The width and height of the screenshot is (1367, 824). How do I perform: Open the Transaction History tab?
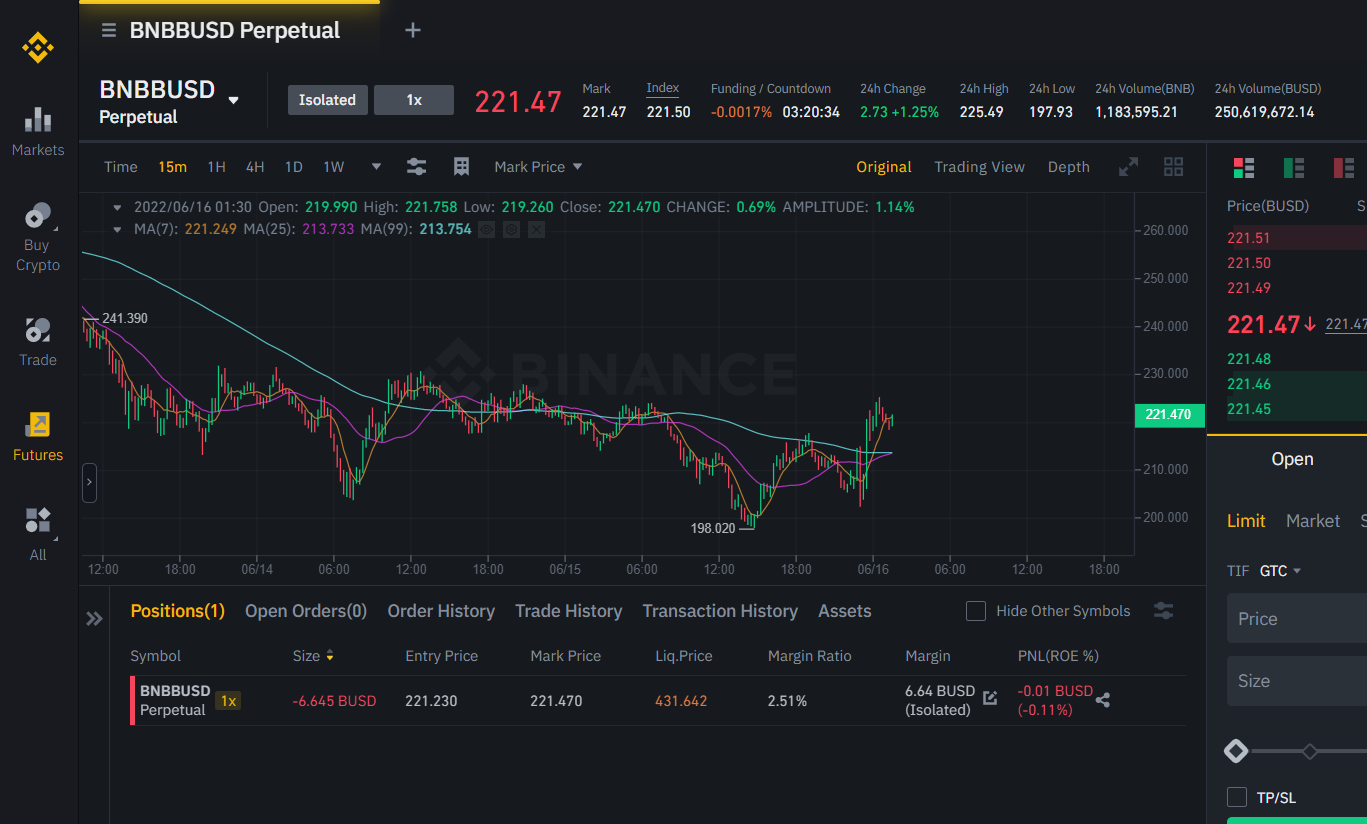click(720, 611)
